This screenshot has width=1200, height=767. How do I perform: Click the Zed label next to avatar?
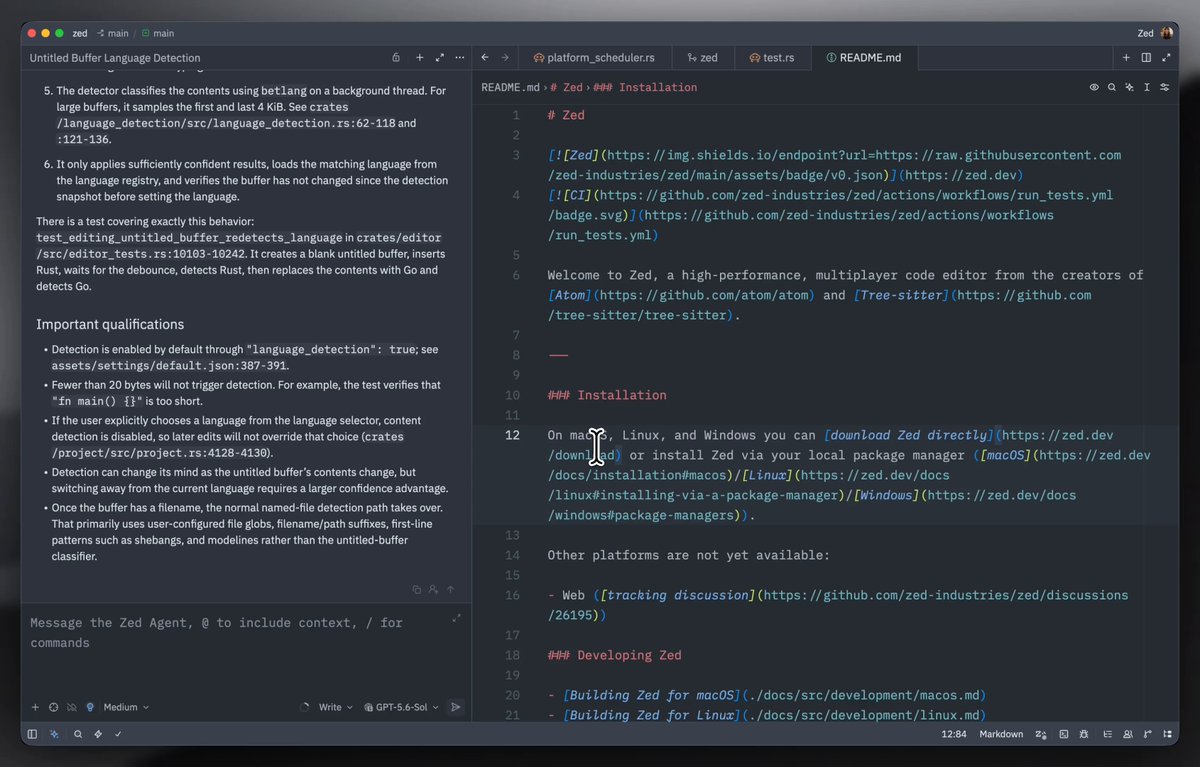[1146, 33]
